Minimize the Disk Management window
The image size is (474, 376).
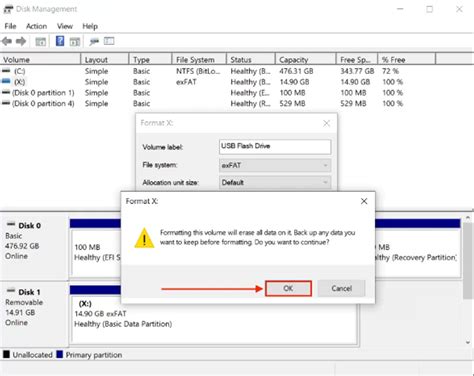point(400,9)
